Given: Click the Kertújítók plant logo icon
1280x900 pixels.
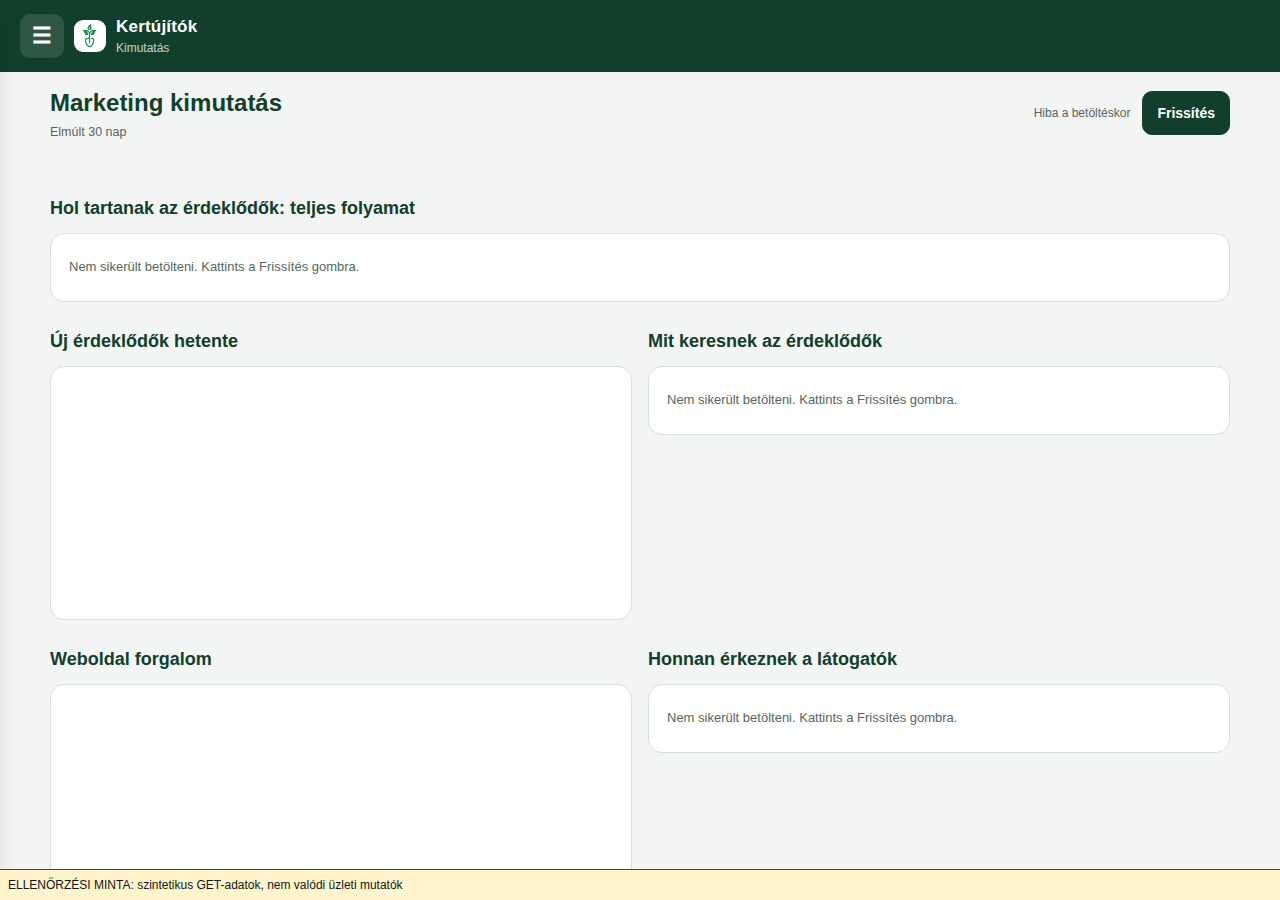Looking at the screenshot, I should [x=90, y=36].
